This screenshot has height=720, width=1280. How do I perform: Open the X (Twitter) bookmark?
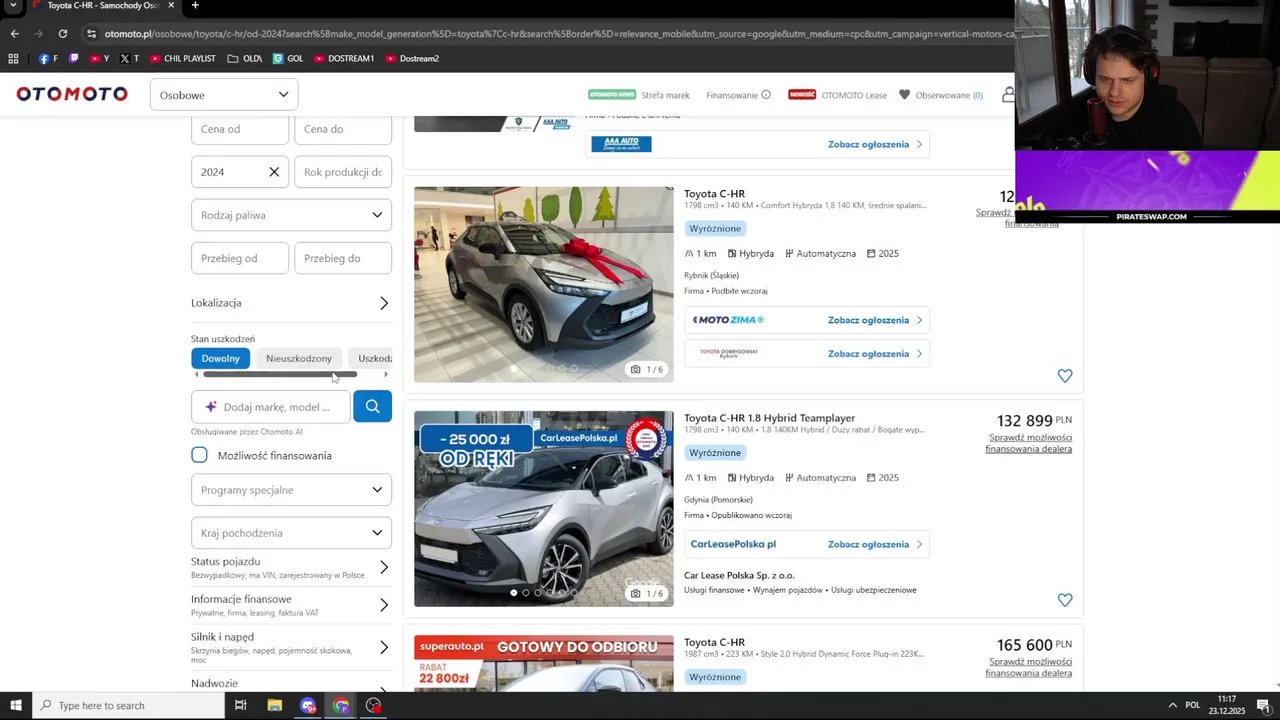[130, 58]
